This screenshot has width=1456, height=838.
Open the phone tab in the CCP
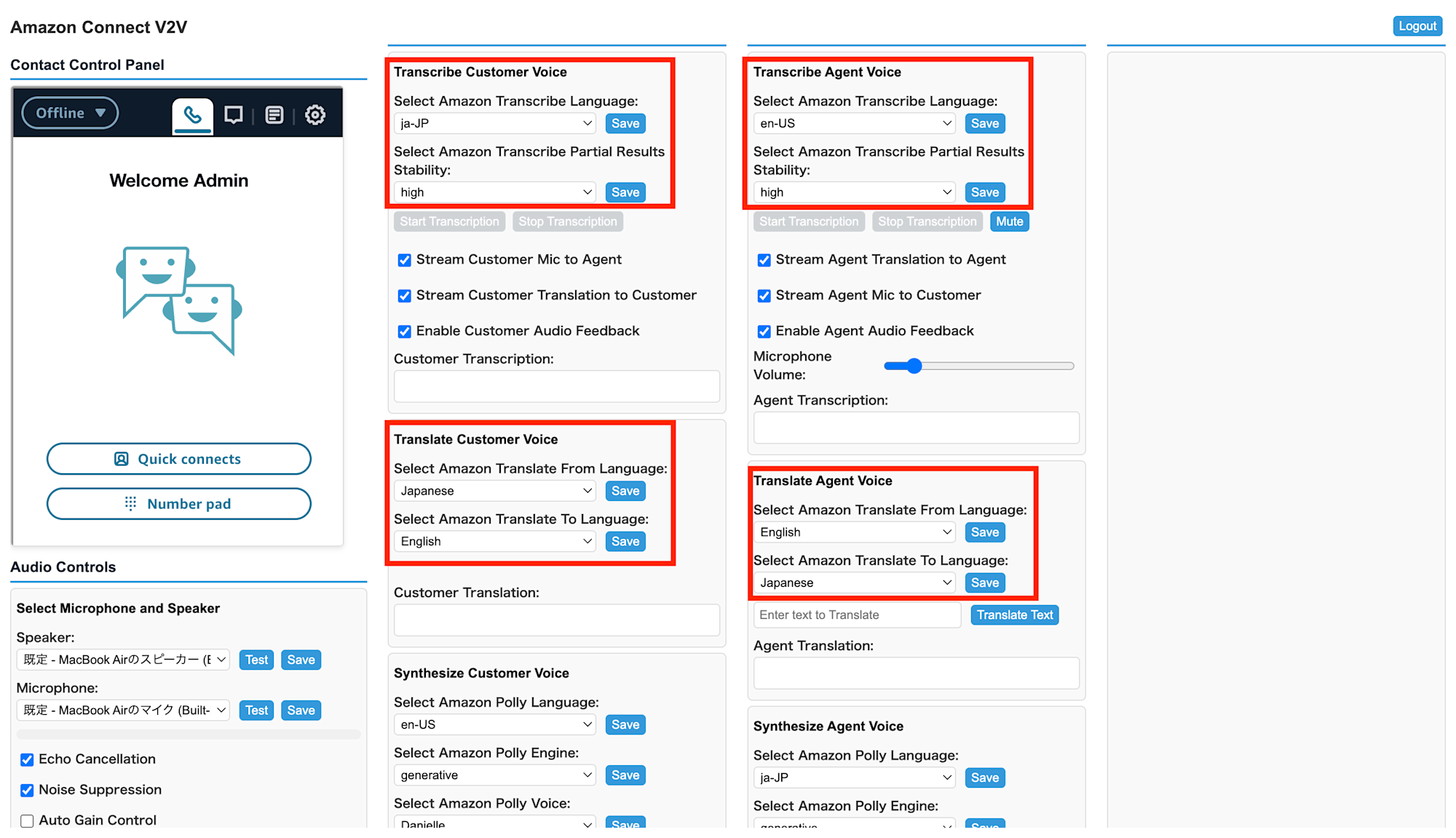(x=192, y=115)
